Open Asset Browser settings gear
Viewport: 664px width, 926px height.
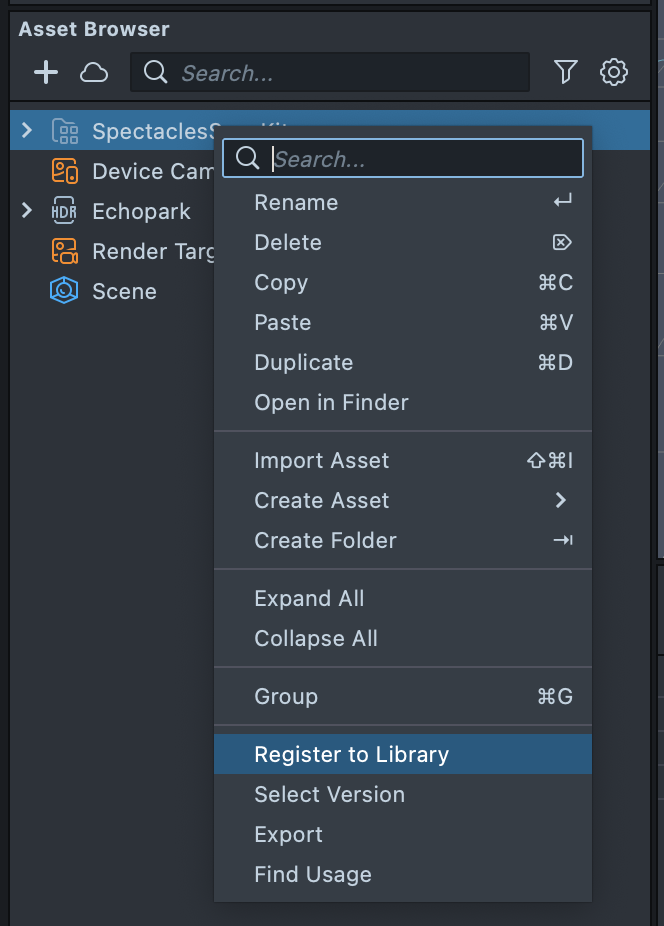pyautogui.click(x=614, y=72)
